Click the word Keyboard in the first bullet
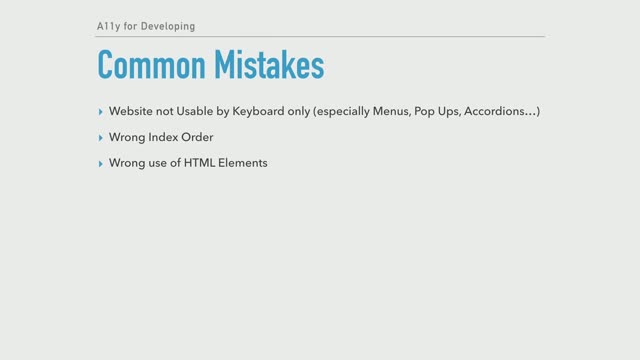The image size is (640, 360). click(x=258, y=111)
